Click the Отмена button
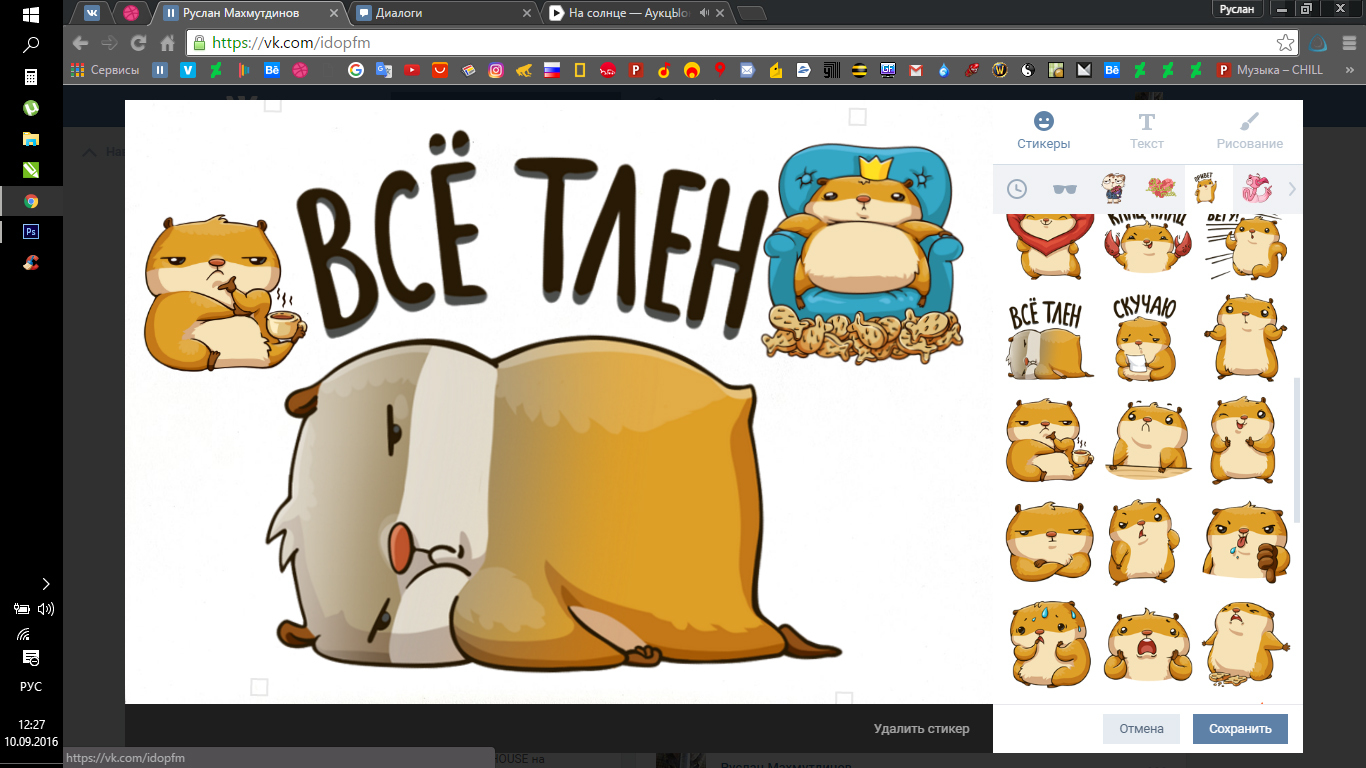The image size is (1366, 768). tap(1141, 729)
